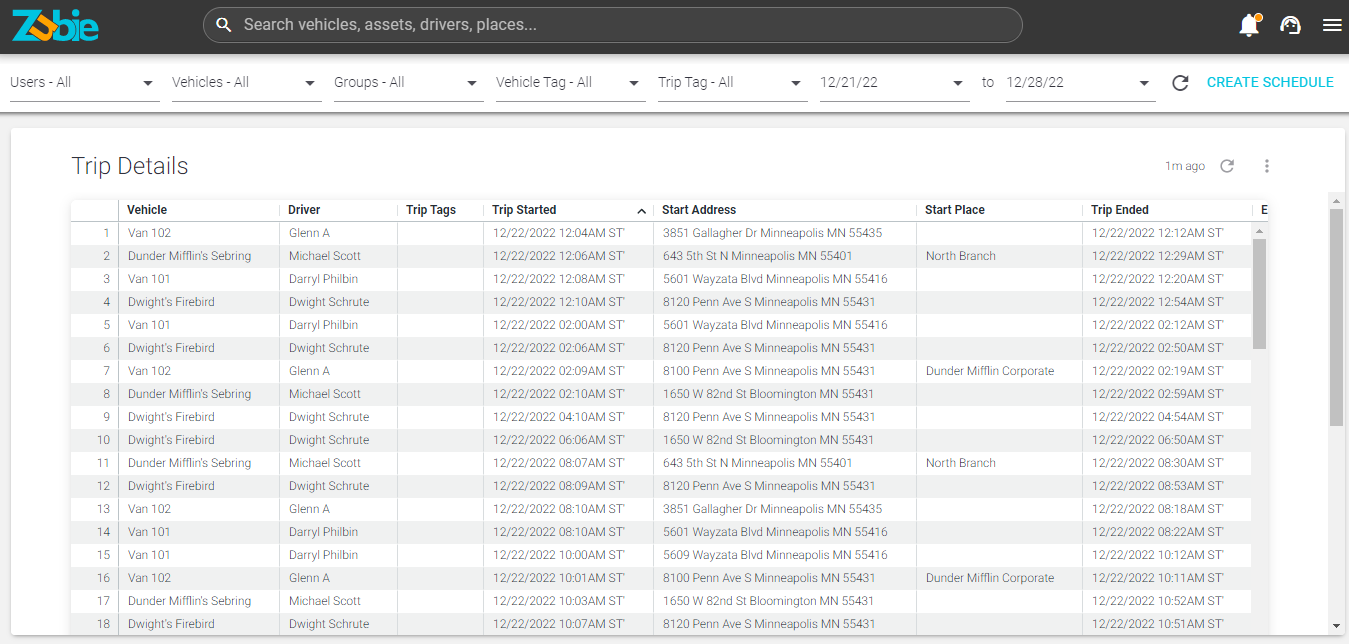The image size is (1349, 644).
Task: Click trip start 12/22/2022 02:09AM cell
Action: click(x=559, y=371)
